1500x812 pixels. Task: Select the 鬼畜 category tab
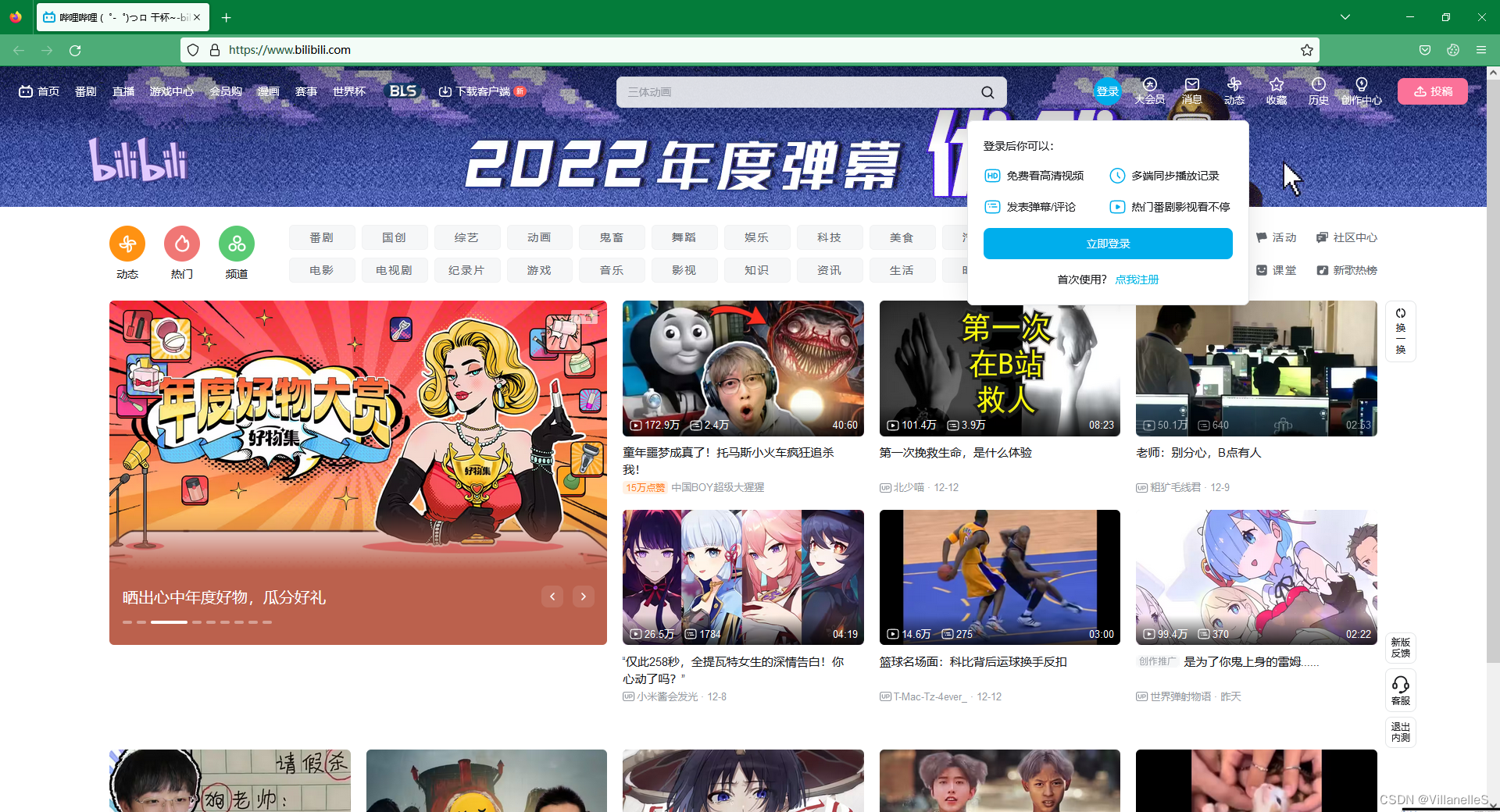612,237
